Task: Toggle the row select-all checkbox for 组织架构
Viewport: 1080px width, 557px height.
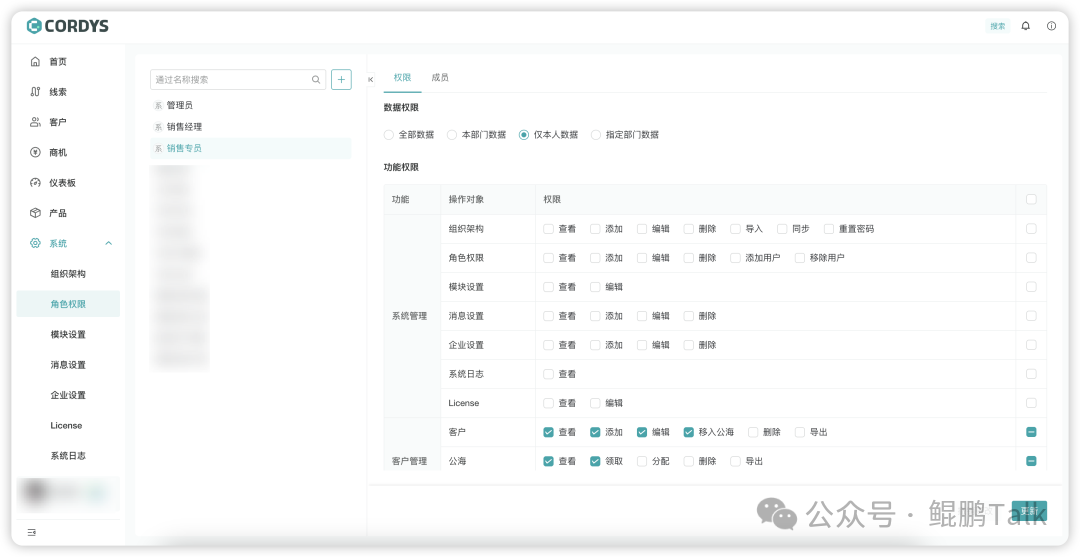Action: [1031, 229]
